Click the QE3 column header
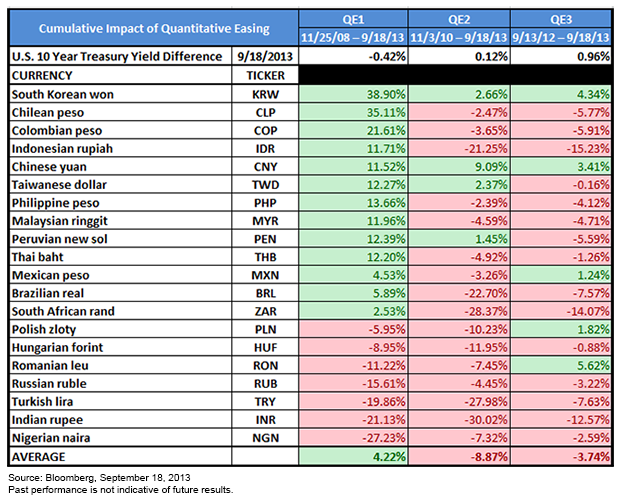The width and height of the screenshot is (620, 498). point(561,19)
